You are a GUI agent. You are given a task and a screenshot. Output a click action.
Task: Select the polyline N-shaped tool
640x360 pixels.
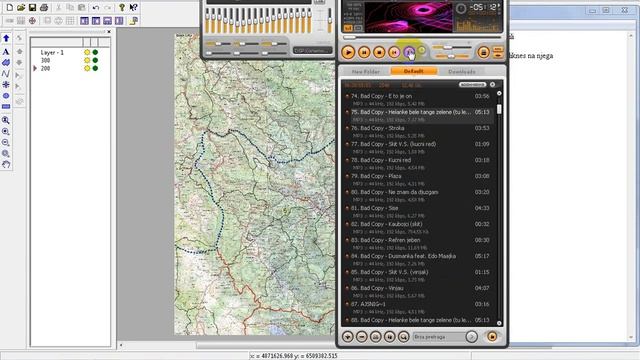pos(6,73)
